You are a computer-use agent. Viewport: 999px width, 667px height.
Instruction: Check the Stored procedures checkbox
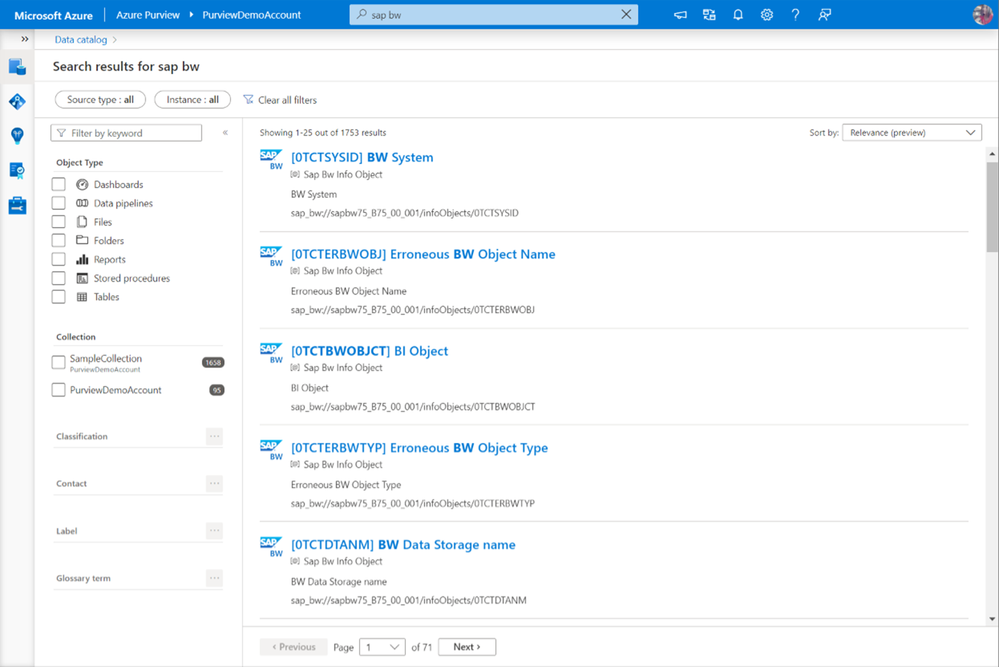[59, 278]
